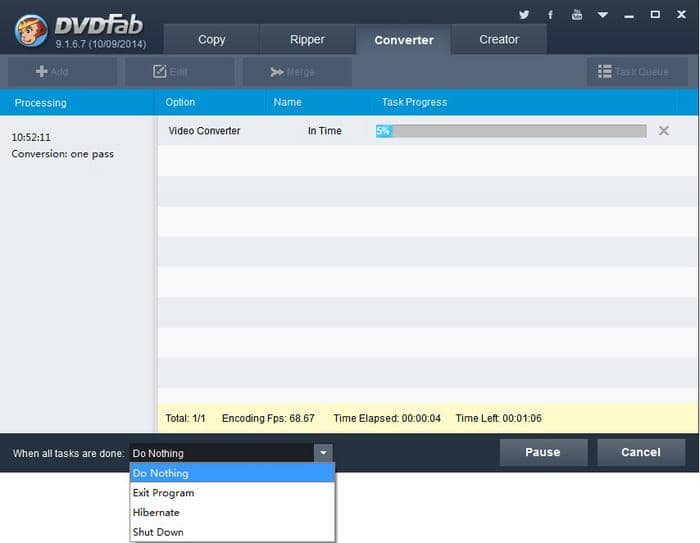700x543 pixels.
Task: Click the version 9.1.6.7 label
Action: [101, 44]
